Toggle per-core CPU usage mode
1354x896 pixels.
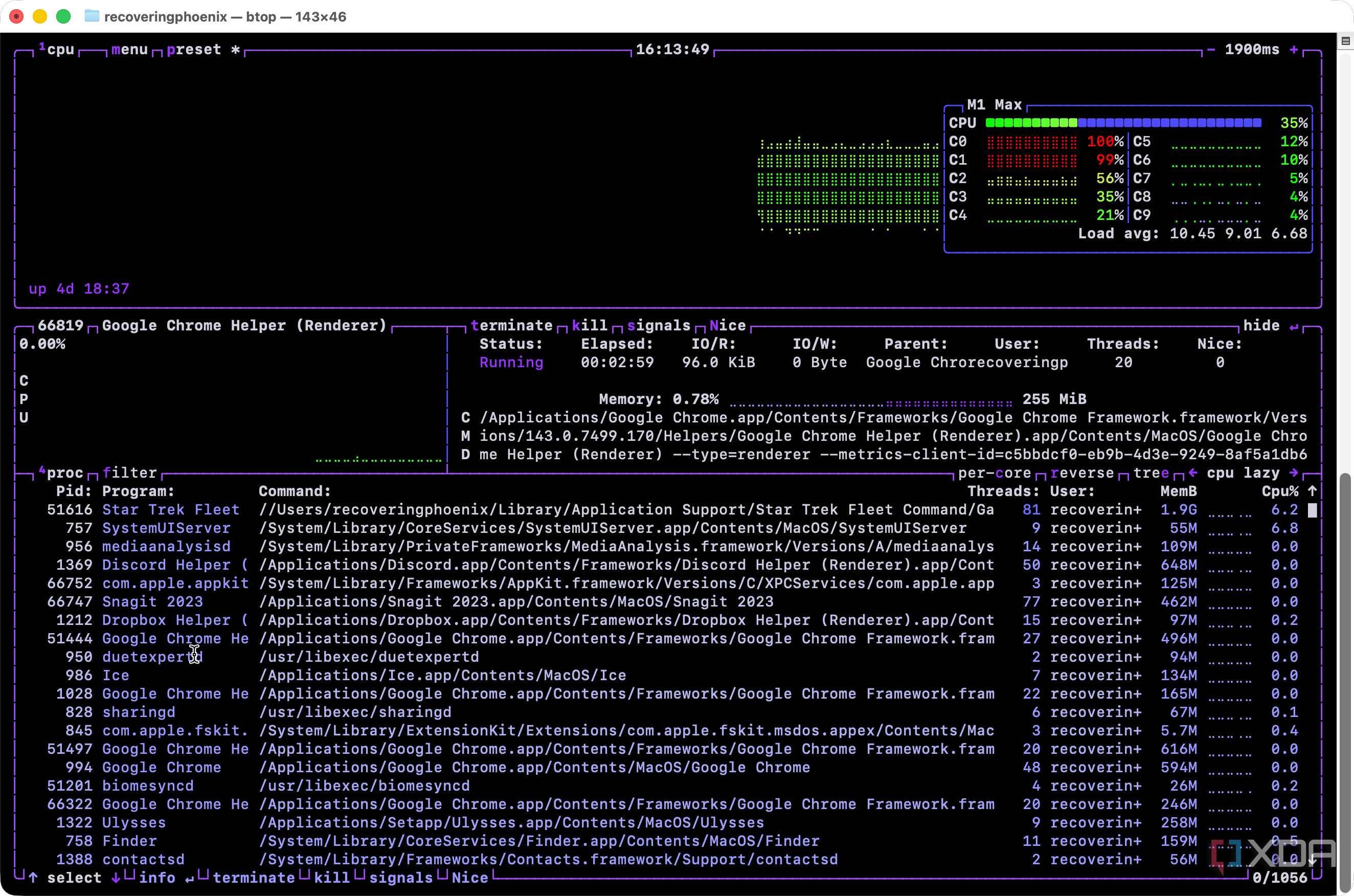click(x=995, y=473)
